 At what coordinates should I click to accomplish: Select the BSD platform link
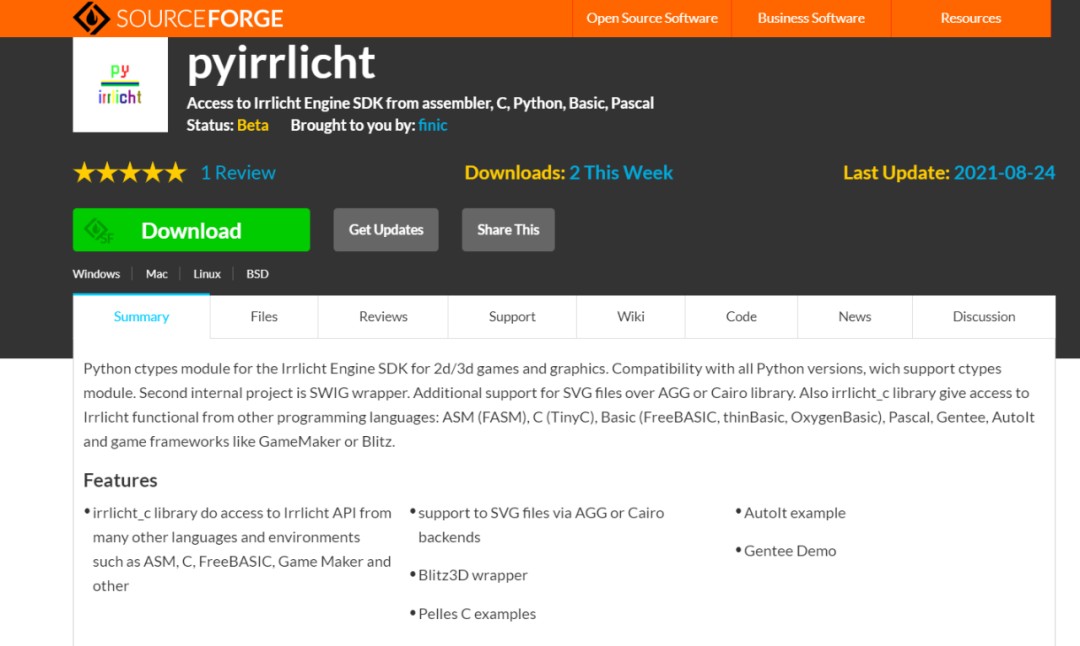[x=258, y=274]
